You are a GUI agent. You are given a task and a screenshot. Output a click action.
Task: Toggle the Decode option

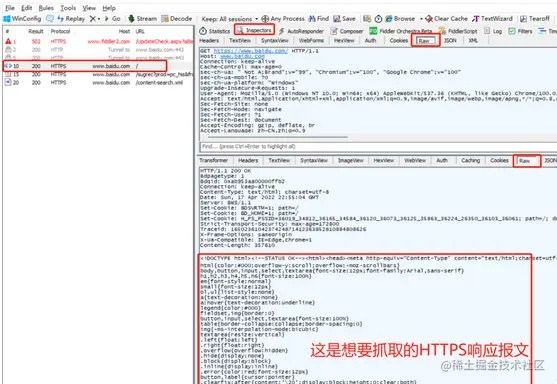coord(177,18)
